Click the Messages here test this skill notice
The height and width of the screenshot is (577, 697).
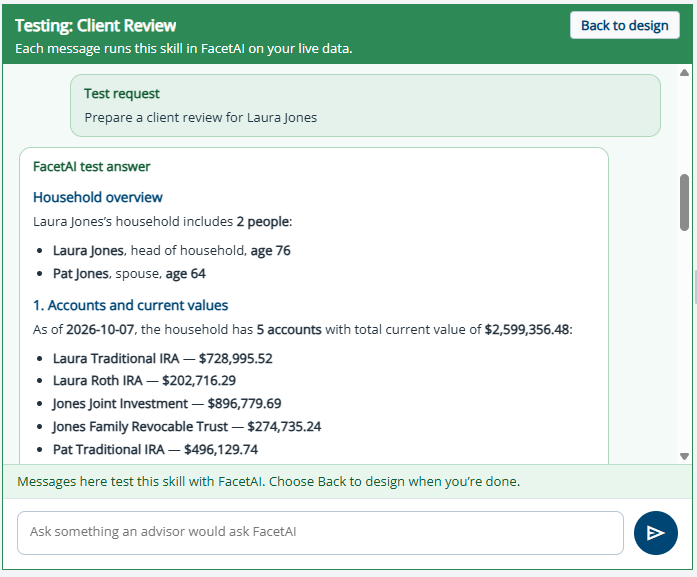[x=268, y=481]
